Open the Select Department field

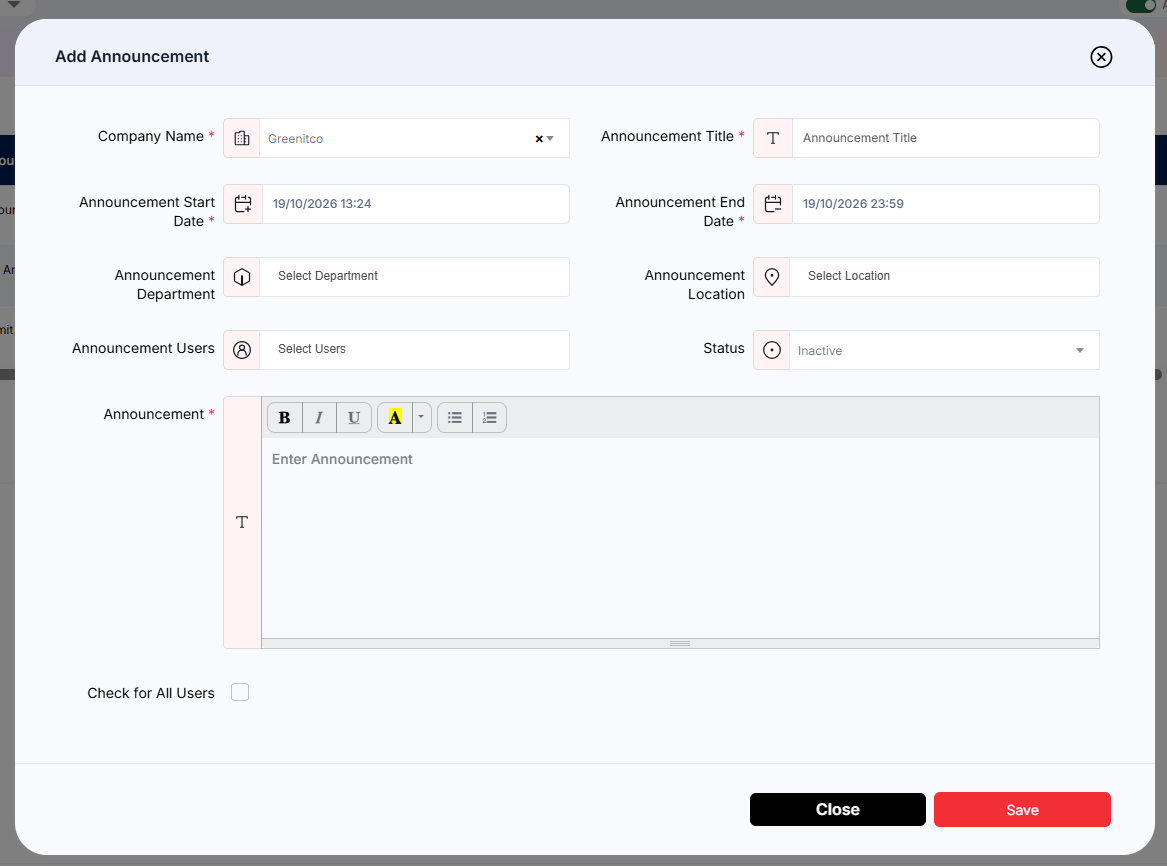pyautogui.click(x=415, y=277)
